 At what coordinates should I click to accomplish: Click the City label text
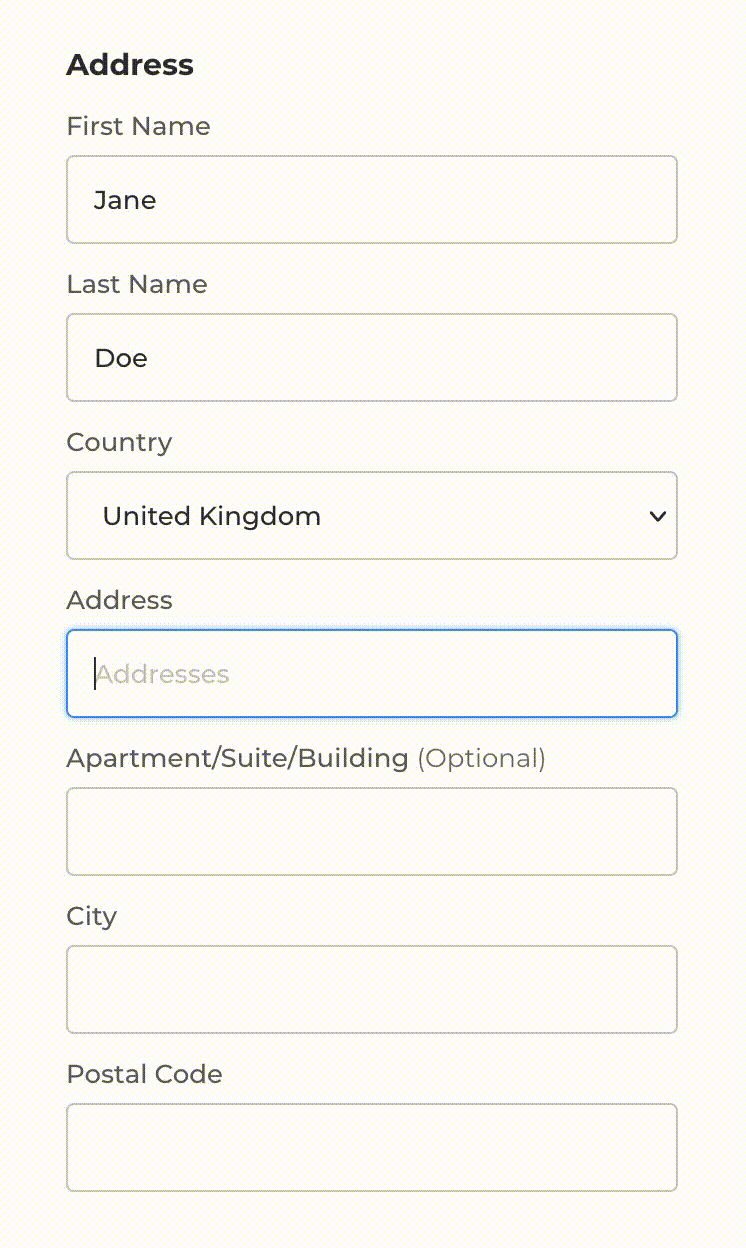point(91,916)
